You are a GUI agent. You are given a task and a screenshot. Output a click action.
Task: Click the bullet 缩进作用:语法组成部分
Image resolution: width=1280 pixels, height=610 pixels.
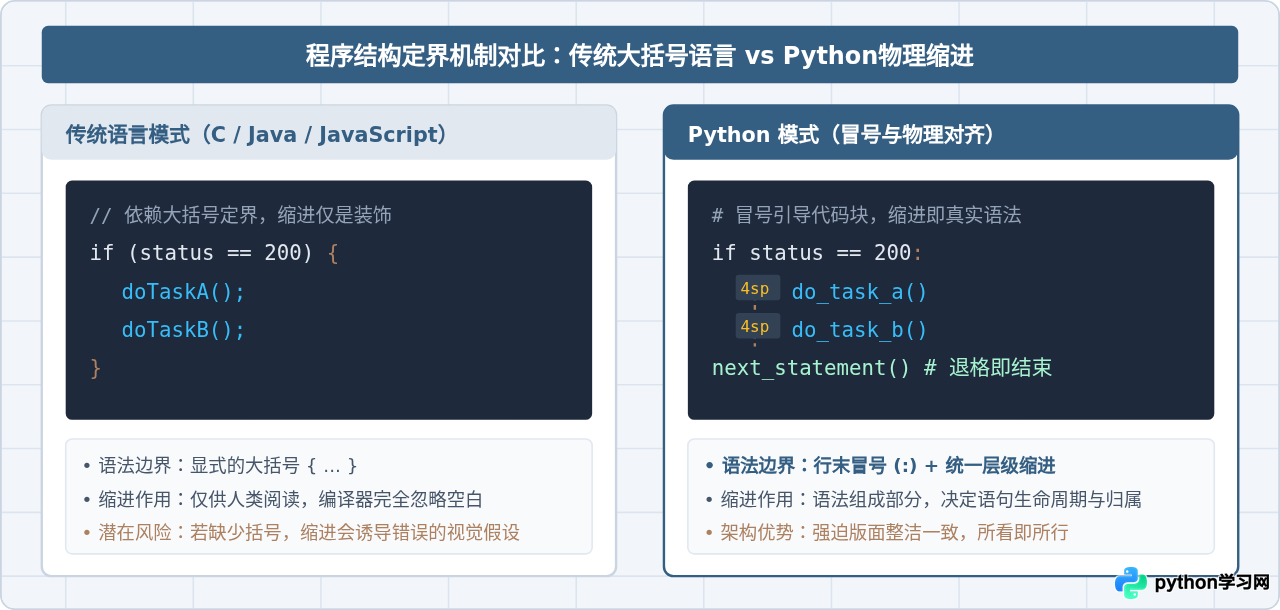coord(924,499)
